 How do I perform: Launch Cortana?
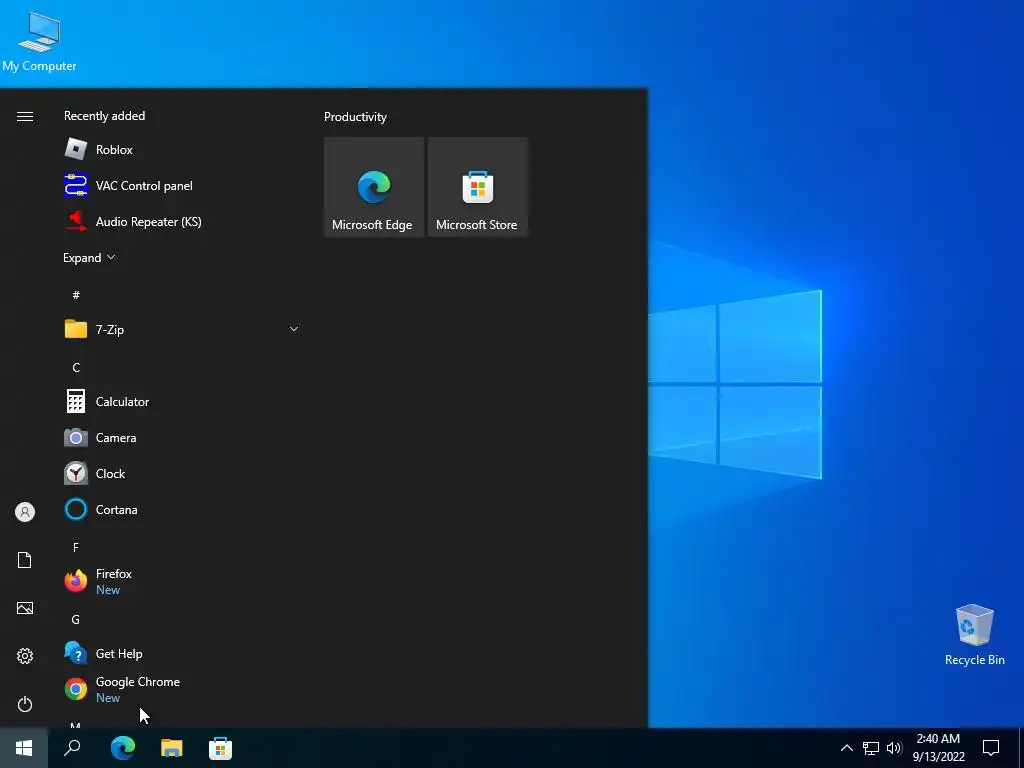(x=182, y=509)
